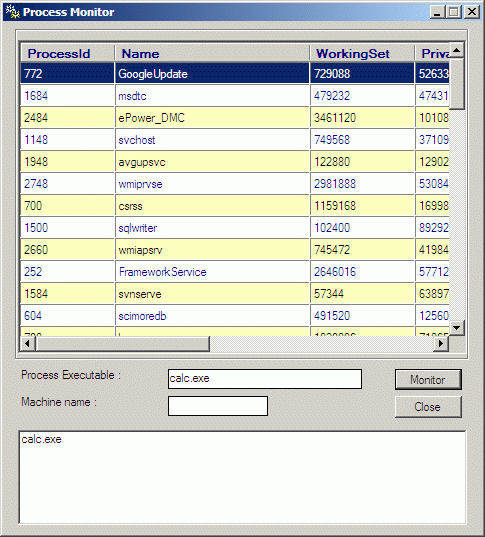485x537 pixels.
Task: Select the wmiapsrv name cell
Action: pos(212,250)
